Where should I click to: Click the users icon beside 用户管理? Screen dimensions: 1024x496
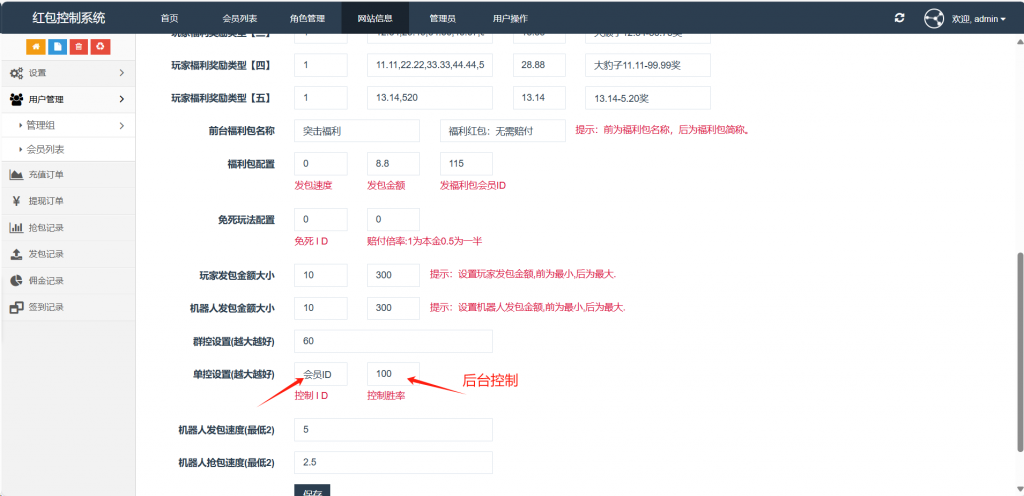point(17,99)
